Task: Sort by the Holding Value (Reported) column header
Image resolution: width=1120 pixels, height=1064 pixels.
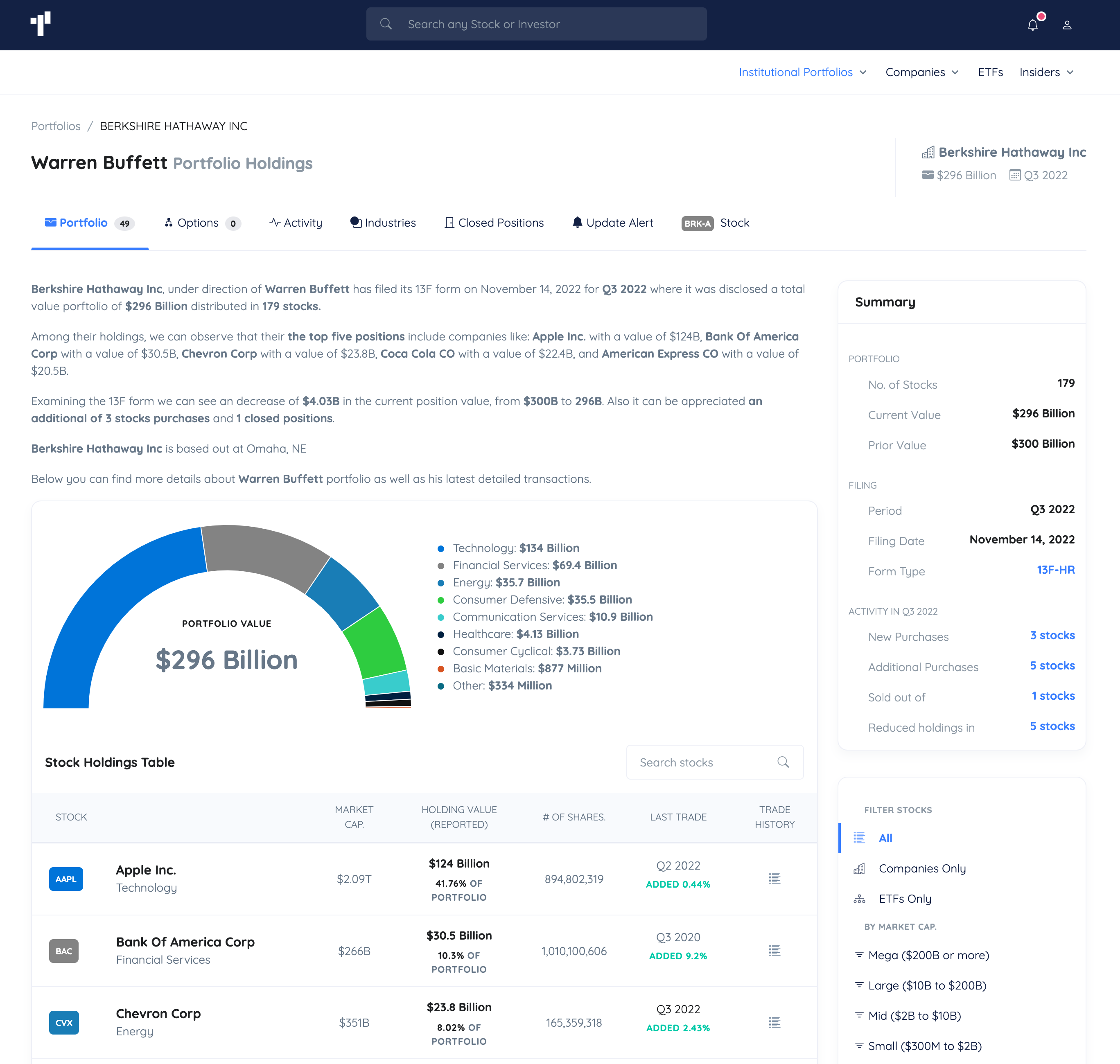Action: [x=459, y=817]
